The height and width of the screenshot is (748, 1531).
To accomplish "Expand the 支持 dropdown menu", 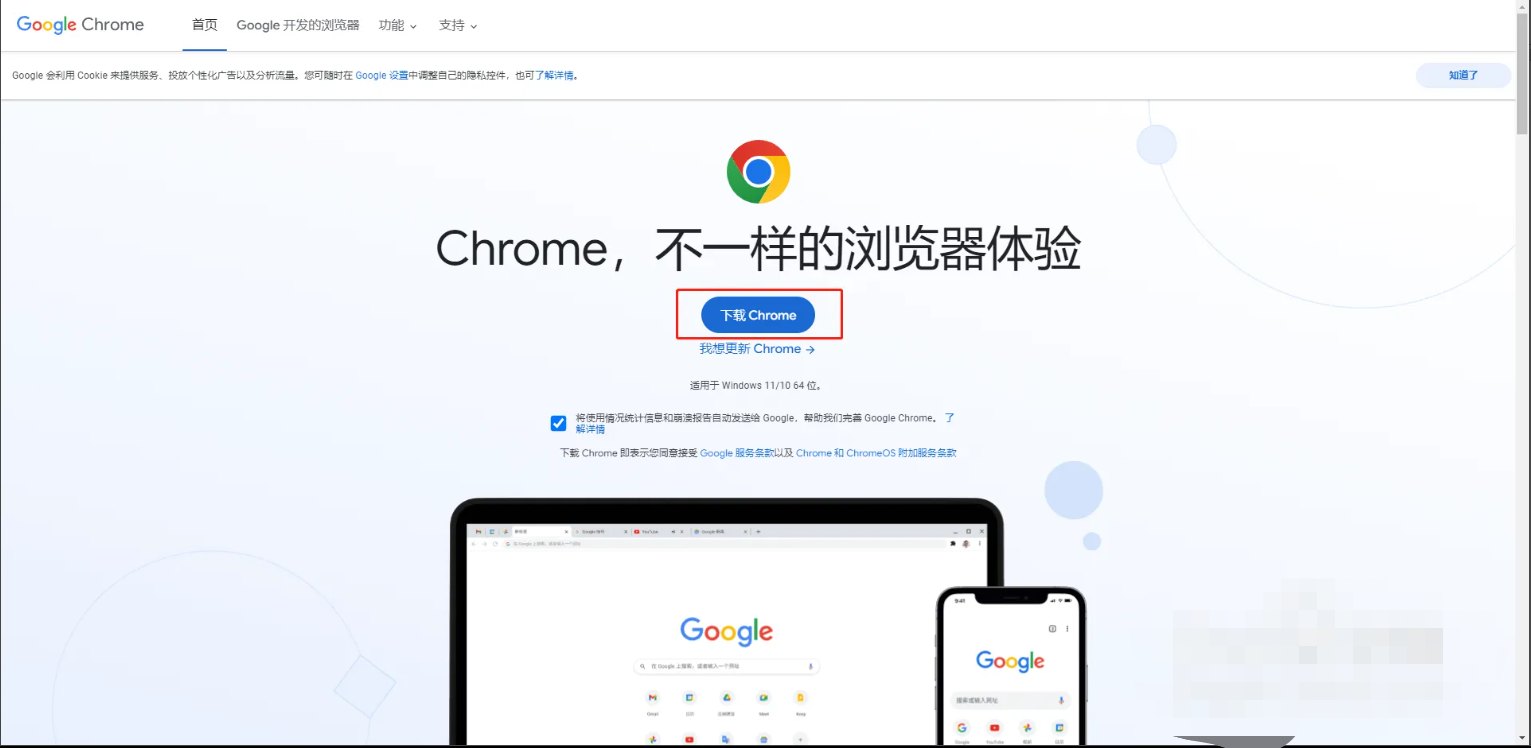I will coord(458,25).
